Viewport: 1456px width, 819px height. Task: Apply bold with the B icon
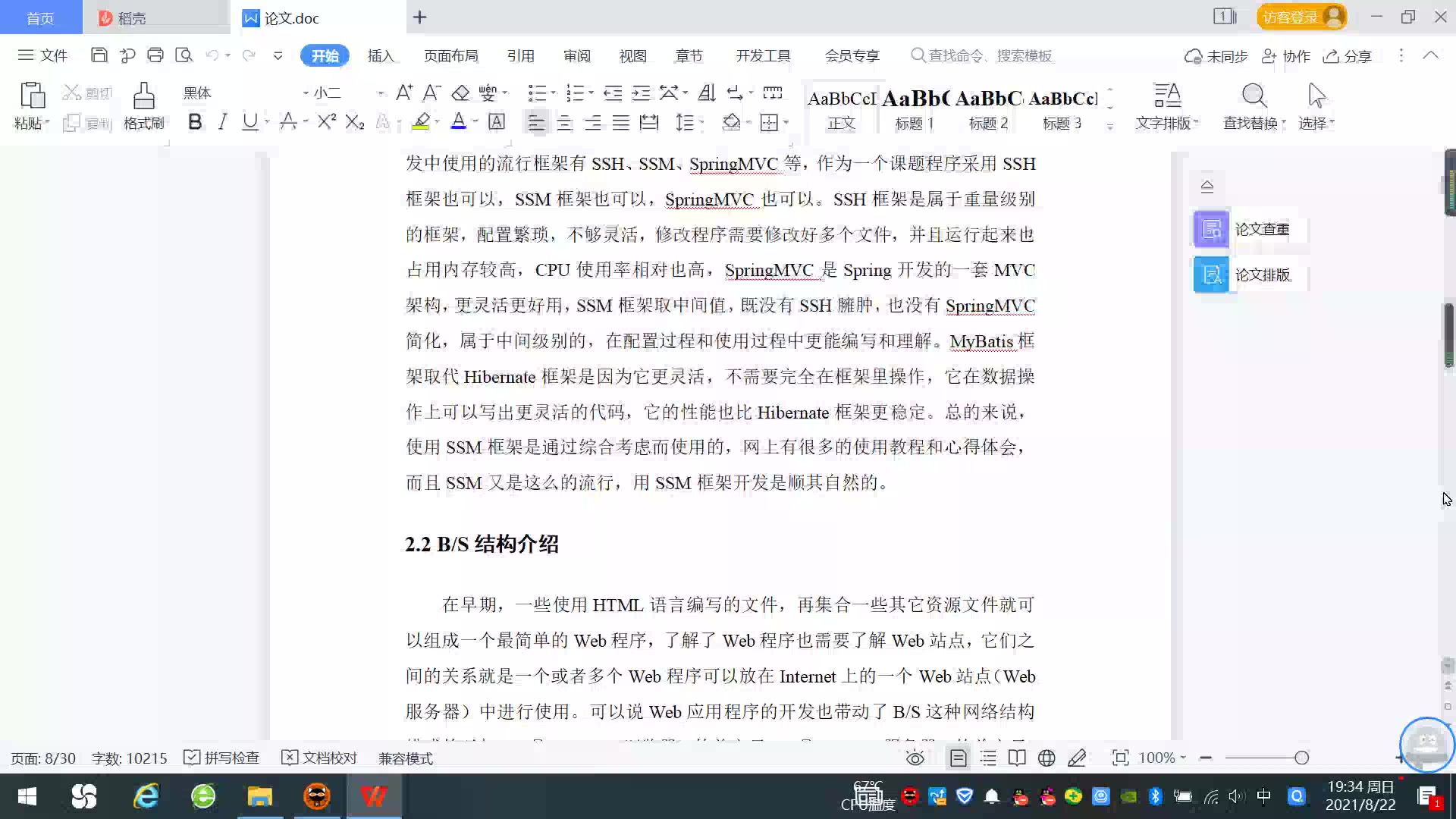pyautogui.click(x=195, y=122)
